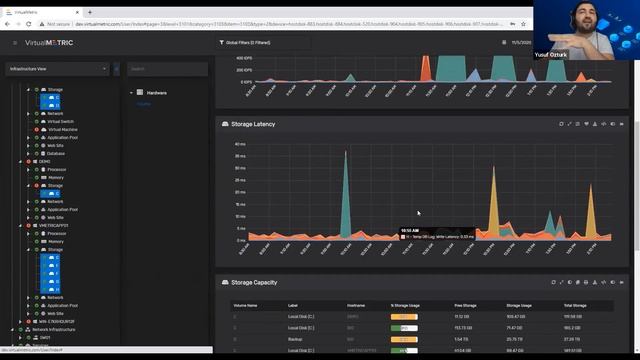The height and width of the screenshot is (360, 640).
Task: Favorite the Storage Latency widget via heart icon
Action: [586, 124]
